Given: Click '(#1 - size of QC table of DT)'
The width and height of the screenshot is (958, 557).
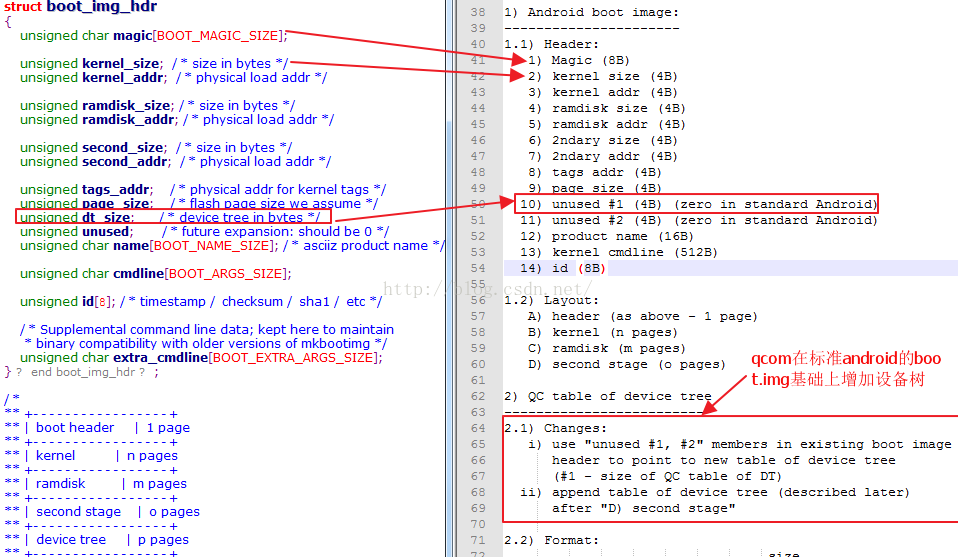Looking at the screenshot, I should pos(667,476).
